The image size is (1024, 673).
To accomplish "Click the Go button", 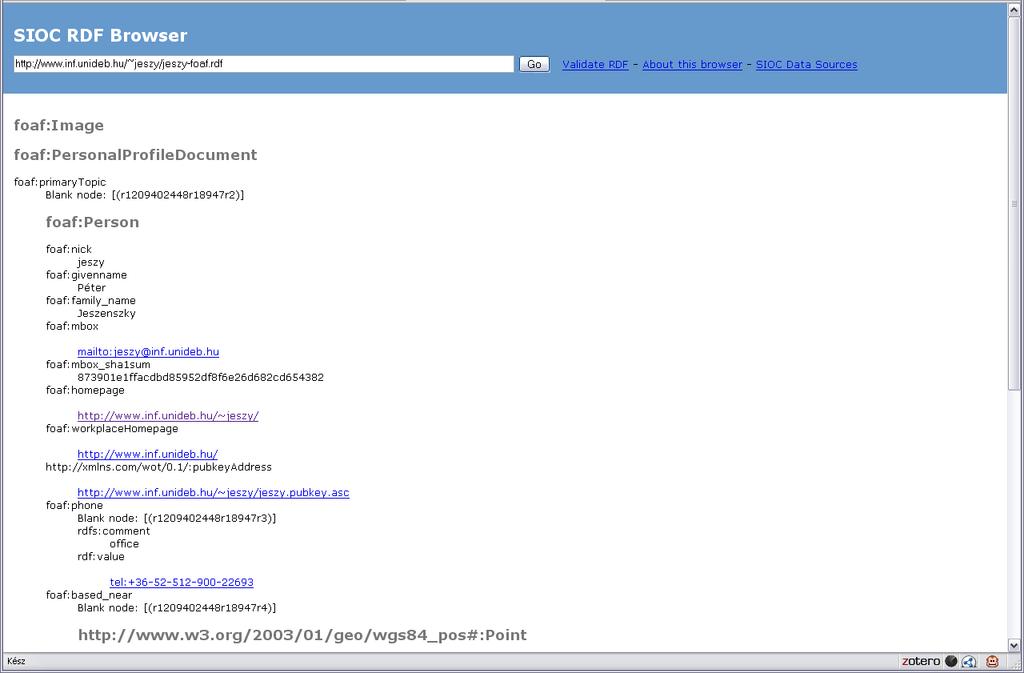I will pyautogui.click(x=534, y=64).
